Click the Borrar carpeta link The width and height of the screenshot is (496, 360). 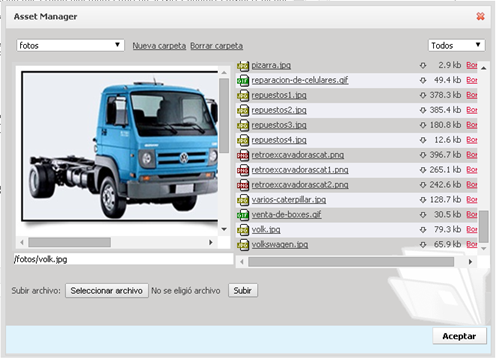(x=216, y=46)
